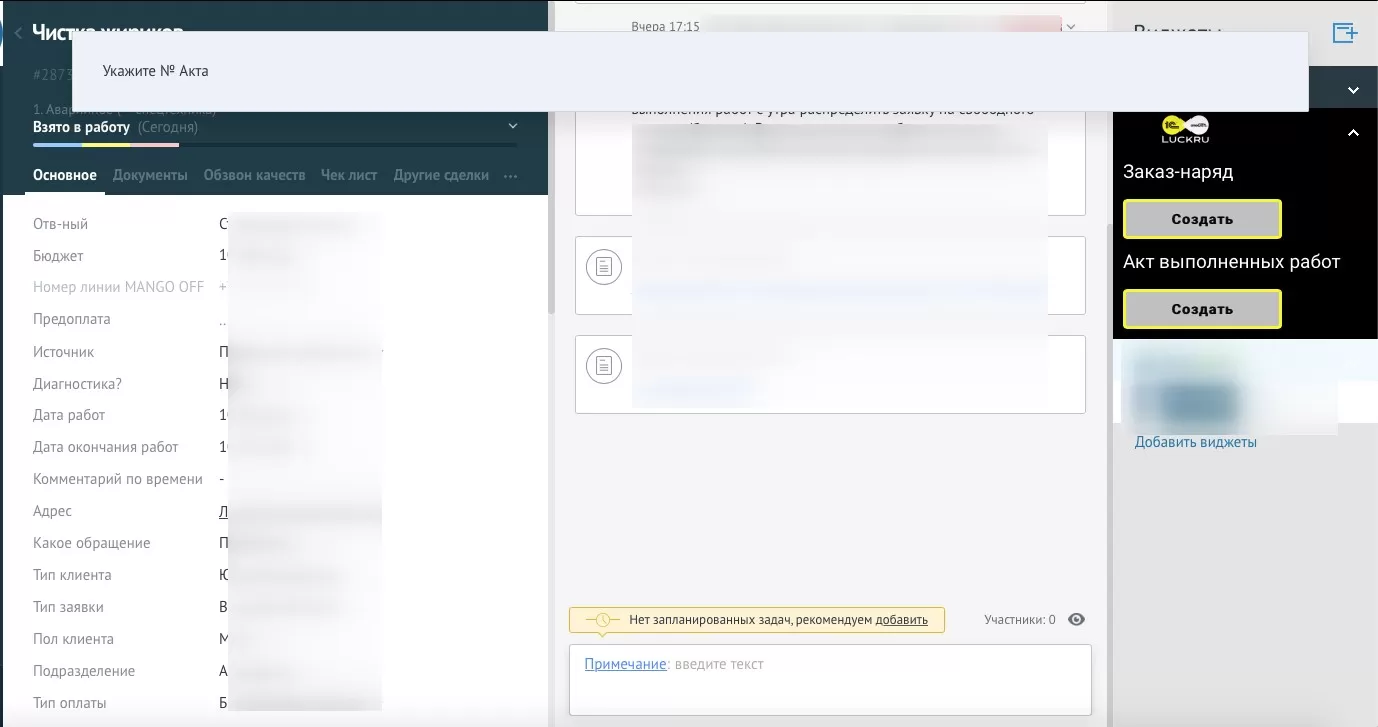The image size is (1378, 727).
Task: Create a Заказ-наряд with the Создать button
Action: coord(1202,219)
